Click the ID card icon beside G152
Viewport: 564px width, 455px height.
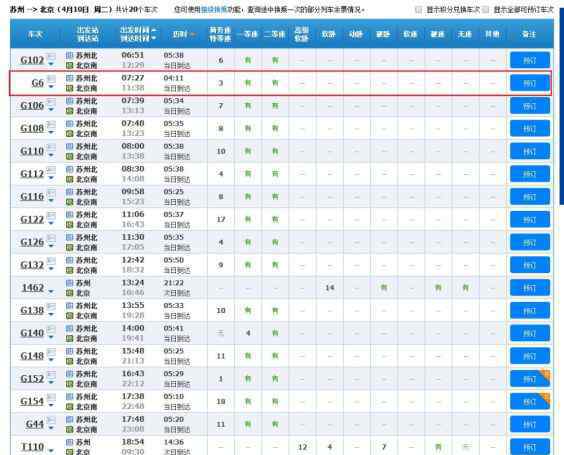point(51,375)
